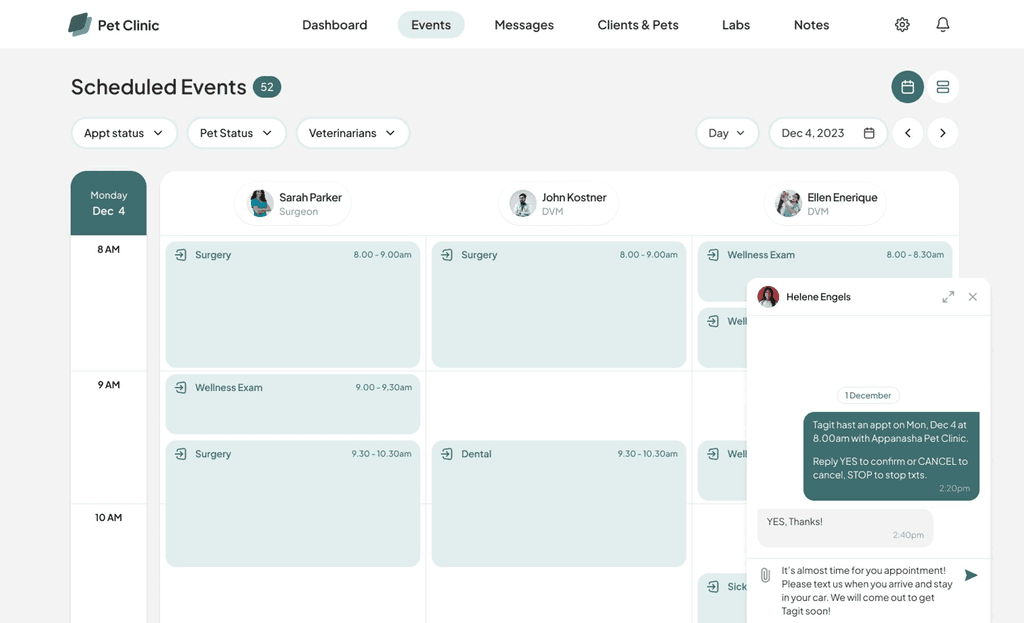Screen dimensions: 1024x623
Task: Open the Notes tab
Action: point(811,25)
